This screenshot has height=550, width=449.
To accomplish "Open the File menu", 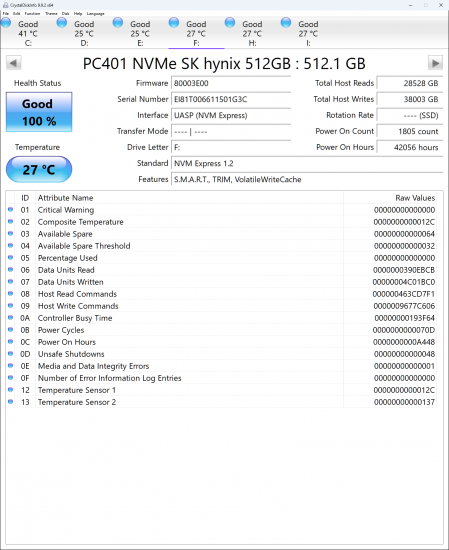I will tap(6, 13).
